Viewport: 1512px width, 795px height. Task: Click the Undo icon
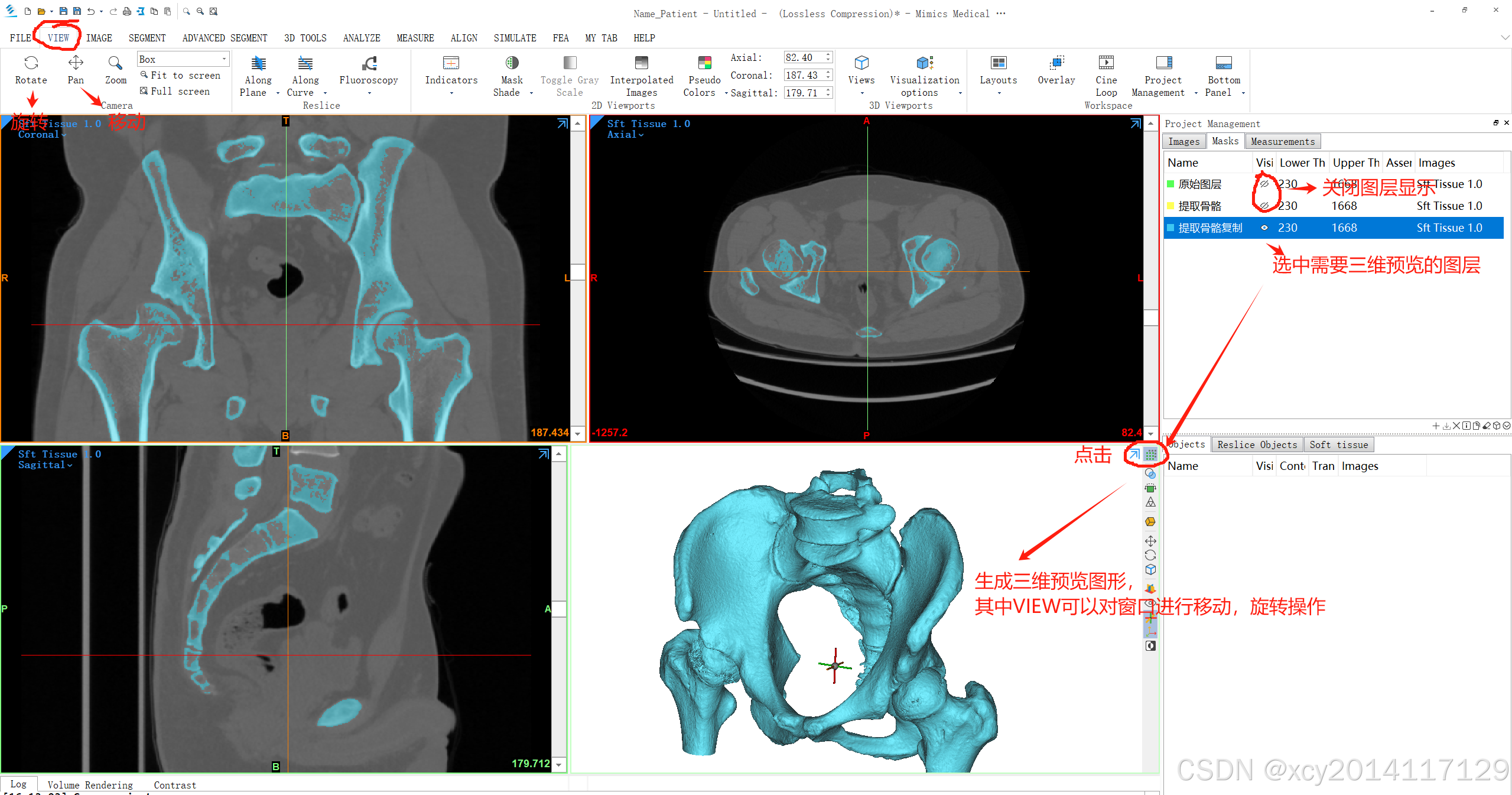(x=91, y=11)
